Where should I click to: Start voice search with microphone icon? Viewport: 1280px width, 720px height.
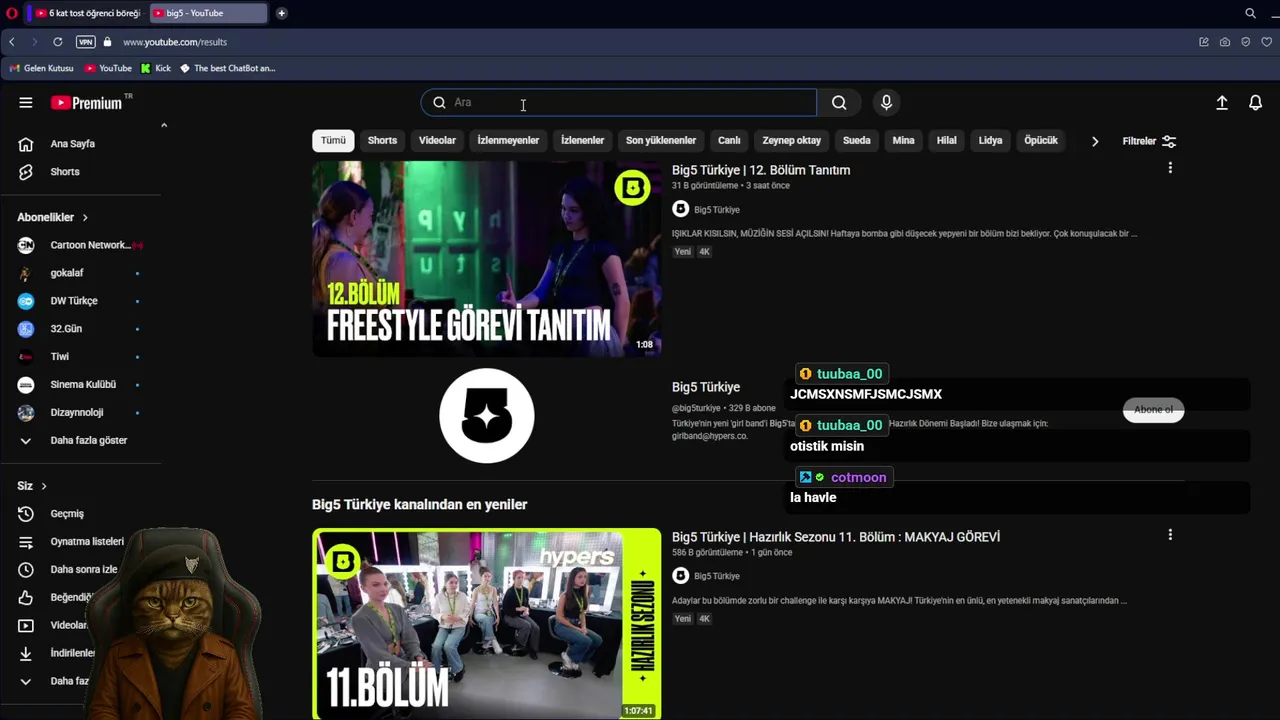click(x=886, y=102)
